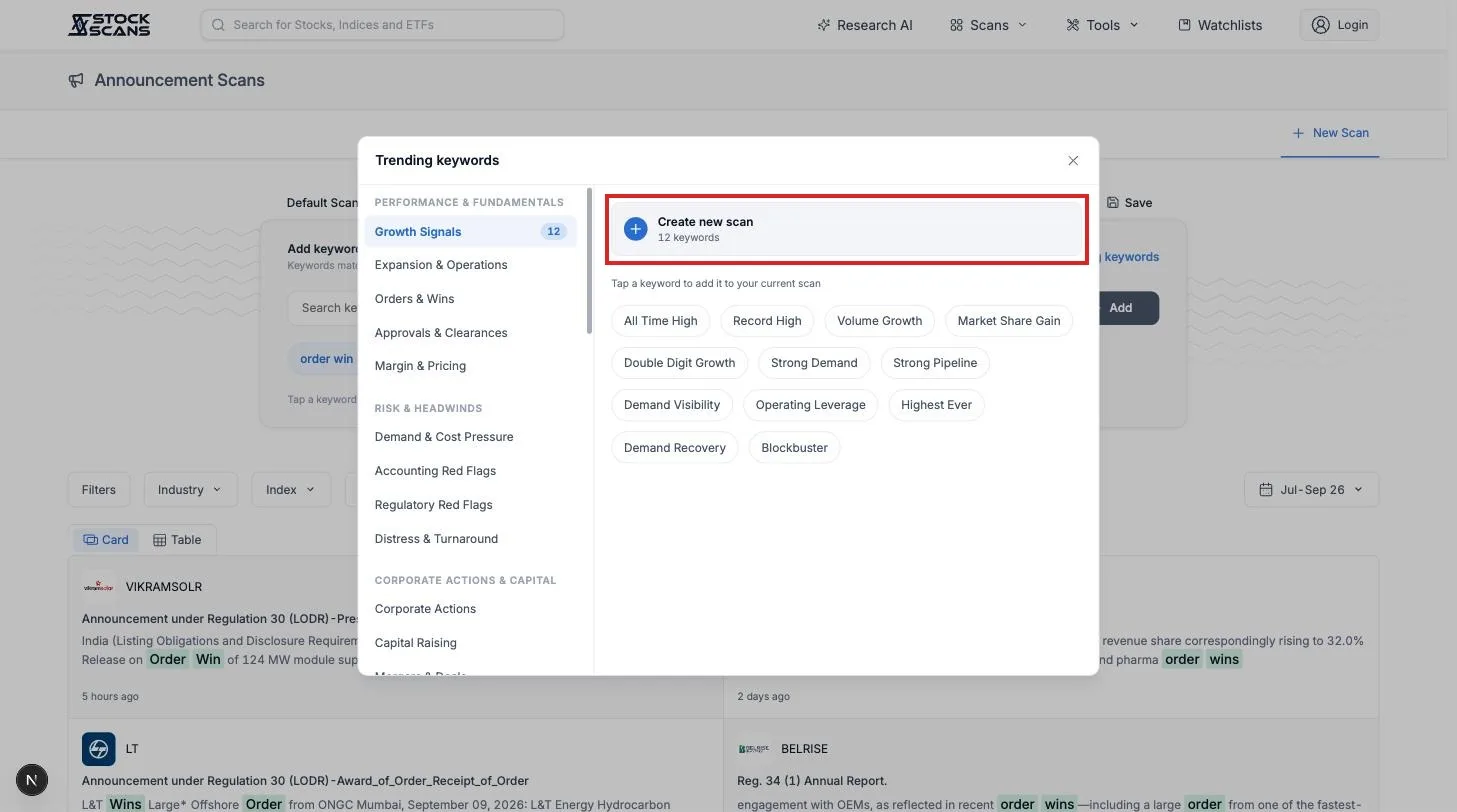The image size is (1457, 812).
Task: Expand the Scans menu
Action: pos(988,25)
